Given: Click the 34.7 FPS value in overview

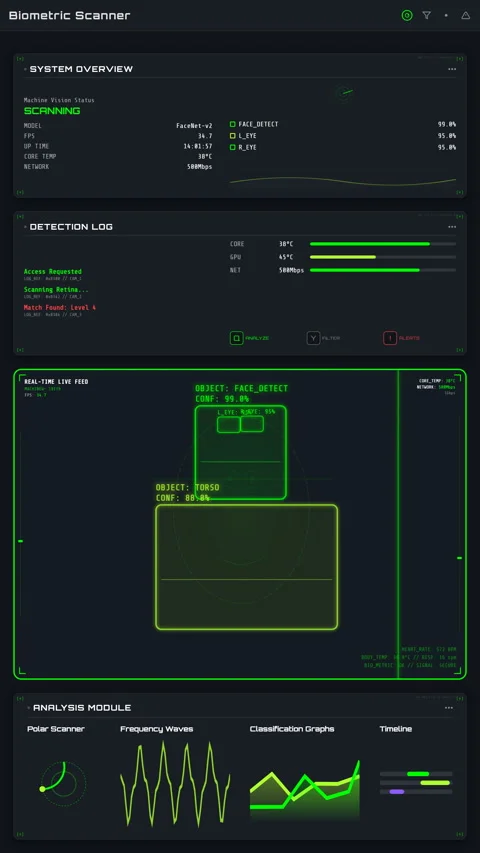Looking at the screenshot, I should [x=205, y=136].
